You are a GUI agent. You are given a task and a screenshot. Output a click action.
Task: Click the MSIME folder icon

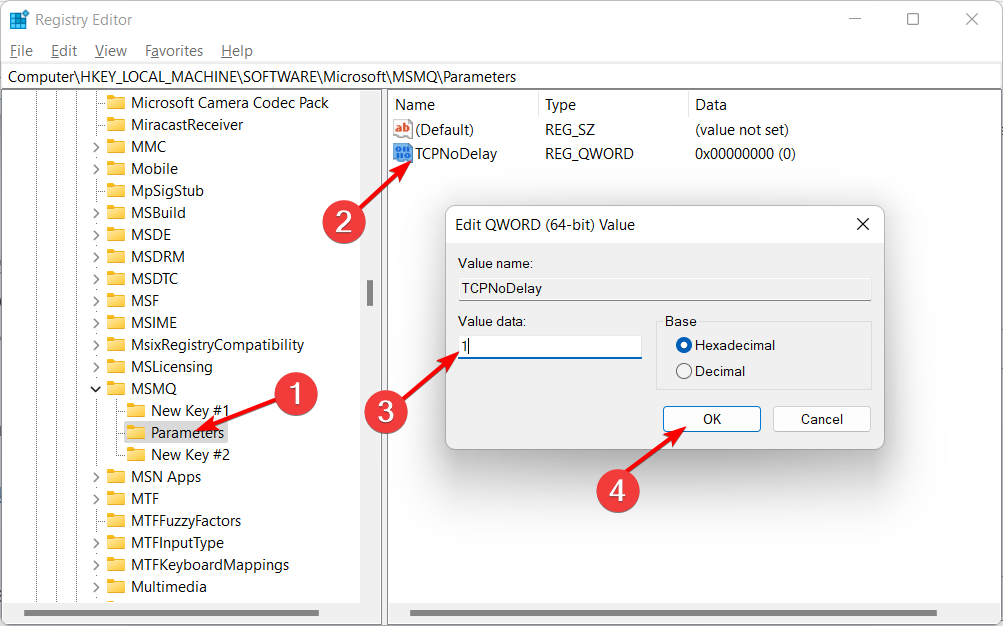[x=116, y=323]
